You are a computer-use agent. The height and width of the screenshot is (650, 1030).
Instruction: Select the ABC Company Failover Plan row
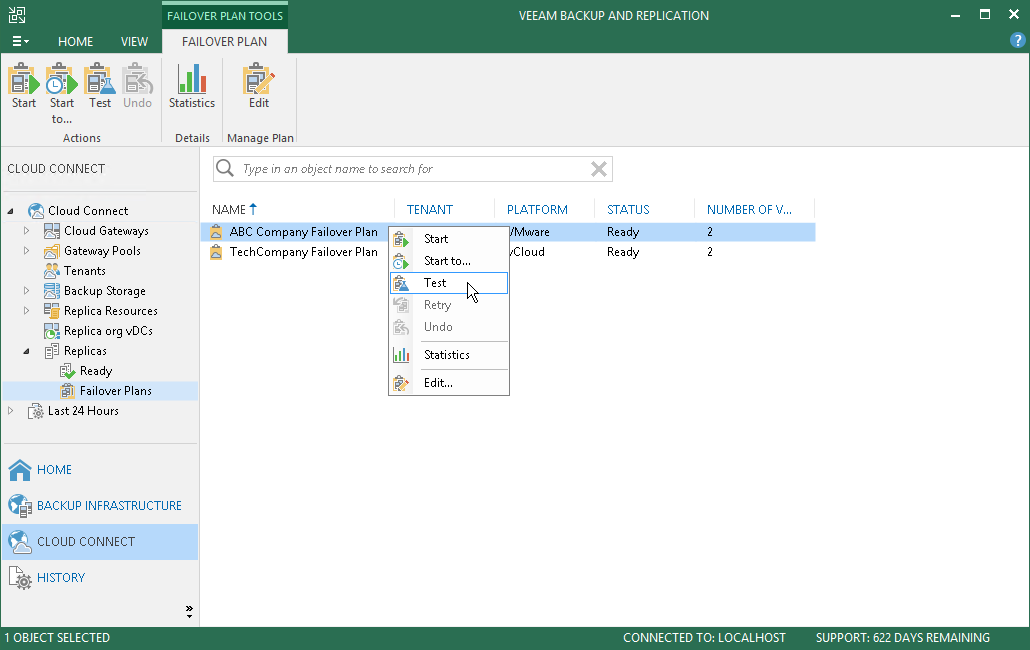point(508,232)
